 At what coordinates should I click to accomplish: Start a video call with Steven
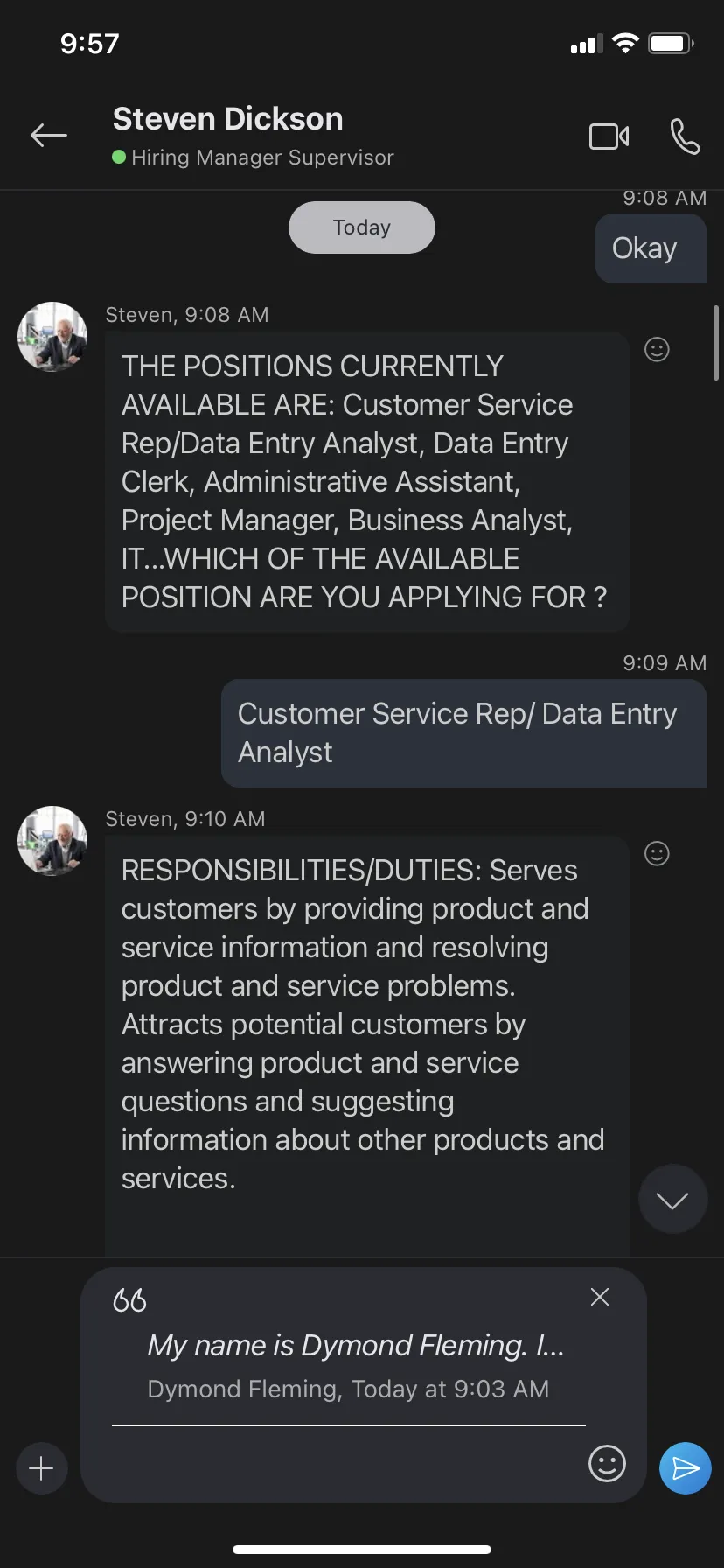pos(609,136)
